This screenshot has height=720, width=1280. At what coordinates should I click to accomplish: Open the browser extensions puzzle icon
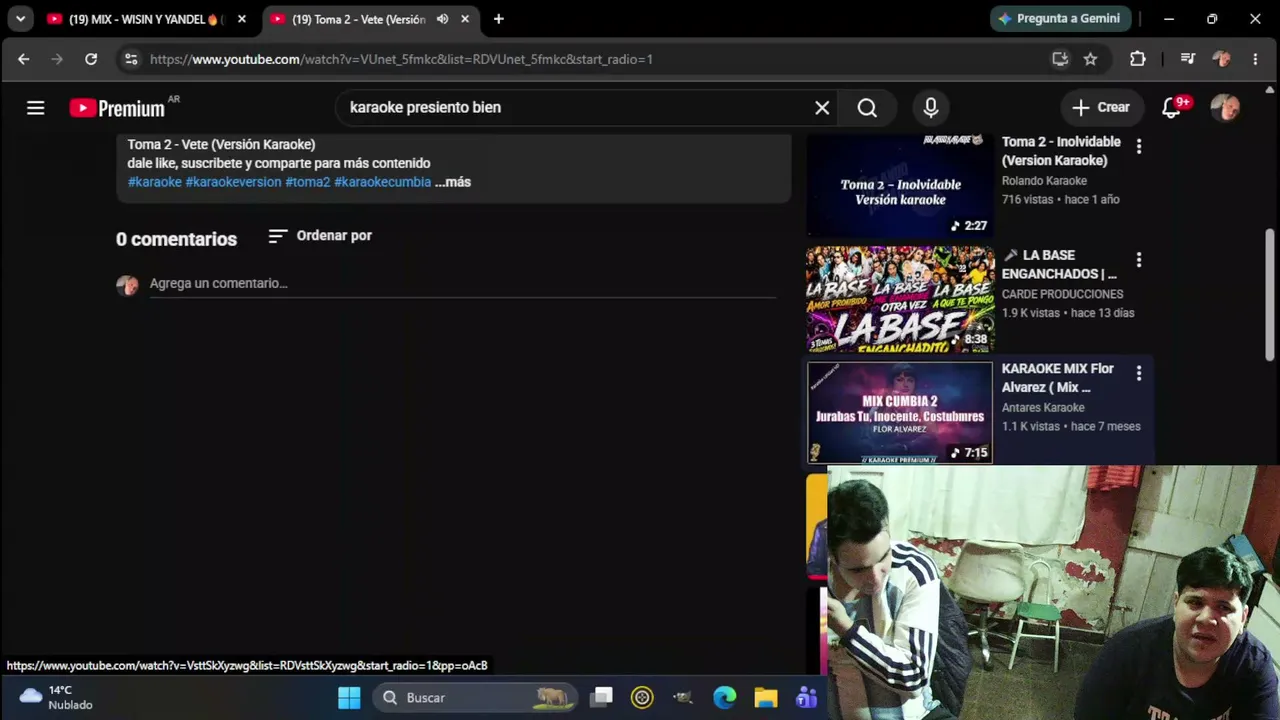click(1138, 59)
